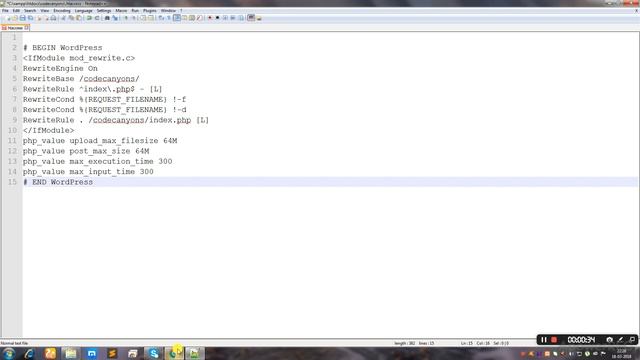Click the Save All toolbar icon
The width and height of the screenshot is (640, 360).
point(31,18)
